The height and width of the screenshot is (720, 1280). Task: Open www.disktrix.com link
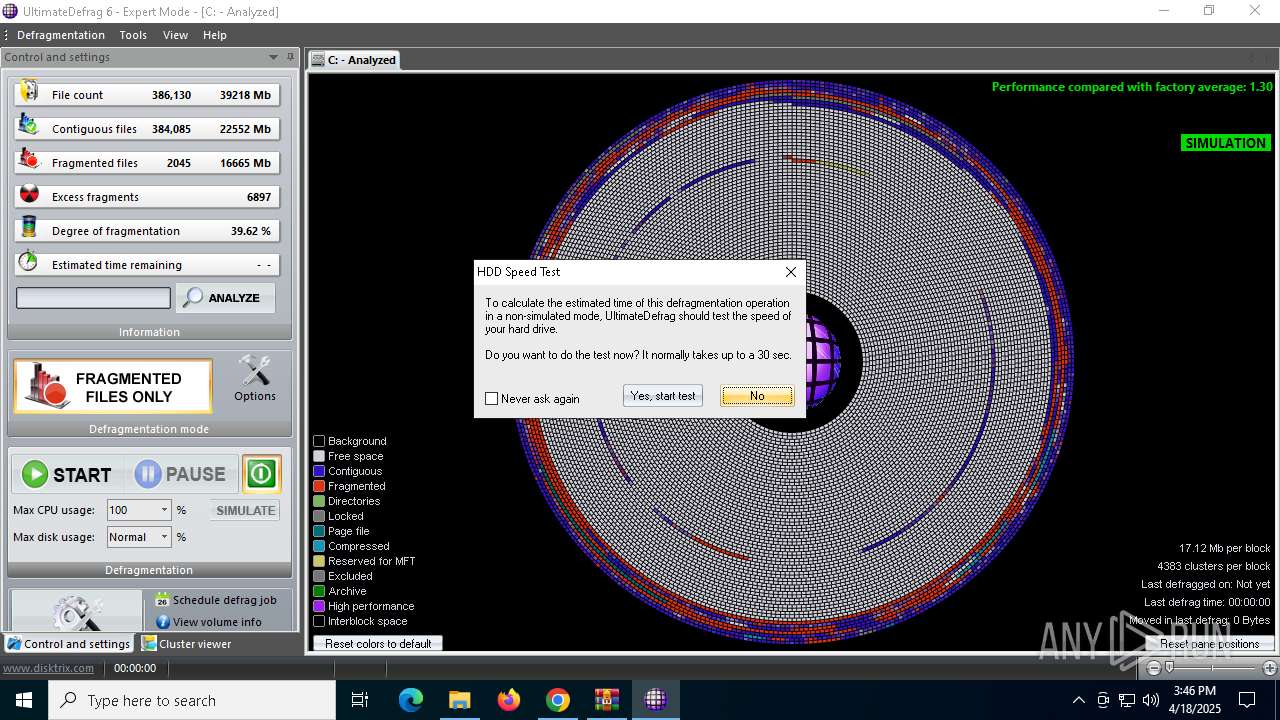coord(48,668)
